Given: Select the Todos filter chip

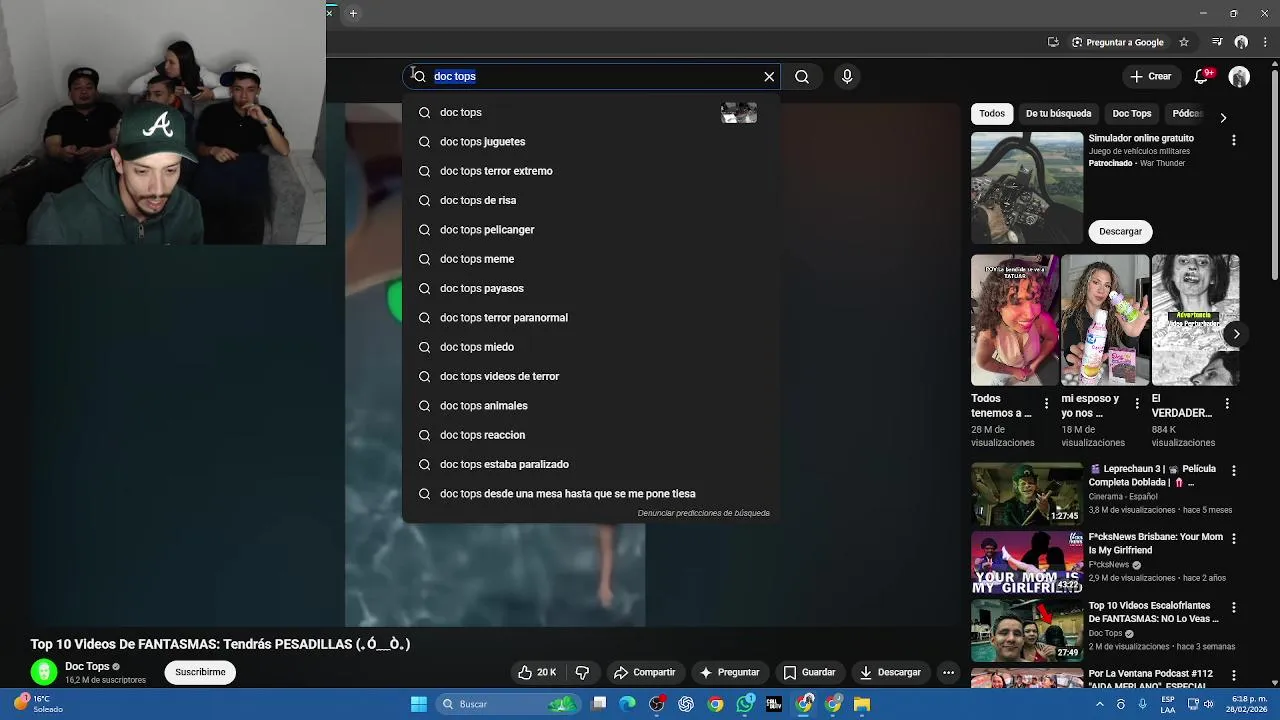Looking at the screenshot, I should click(992, 113).
